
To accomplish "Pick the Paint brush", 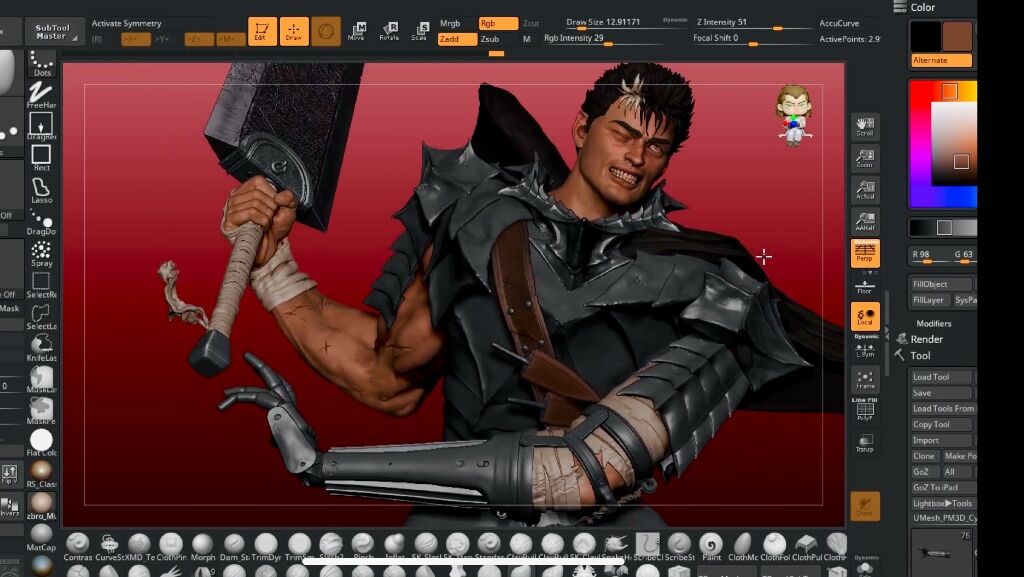I will (x=711, y=547).
